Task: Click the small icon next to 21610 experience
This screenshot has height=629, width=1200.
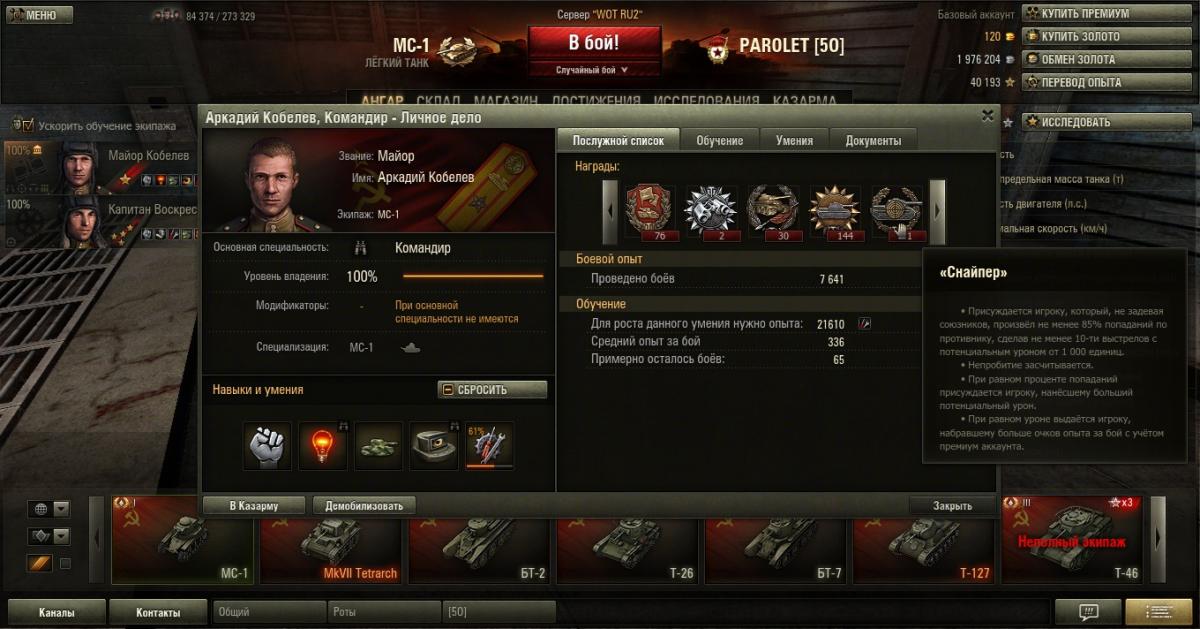Action: [865, 323]
